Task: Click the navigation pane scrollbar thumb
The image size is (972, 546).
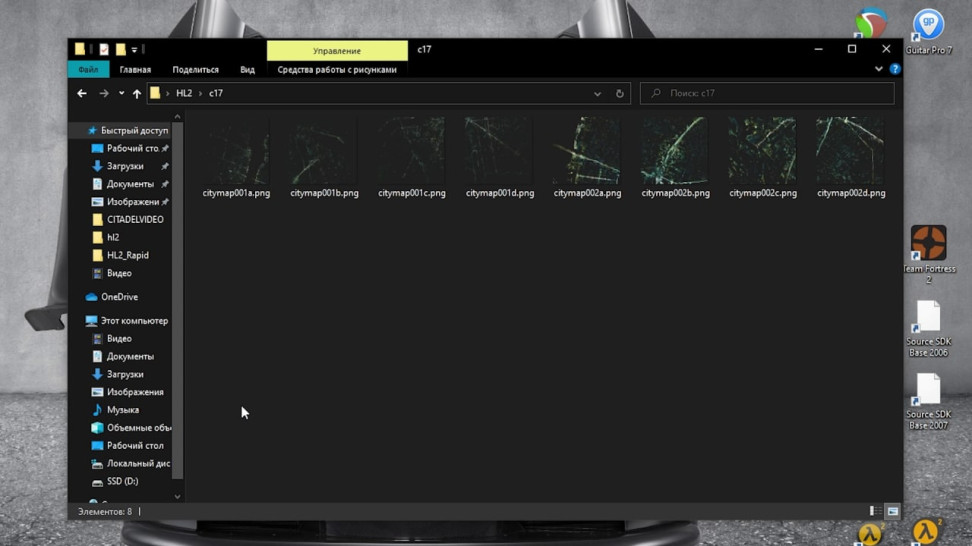Action: click(x=177, y=301)
